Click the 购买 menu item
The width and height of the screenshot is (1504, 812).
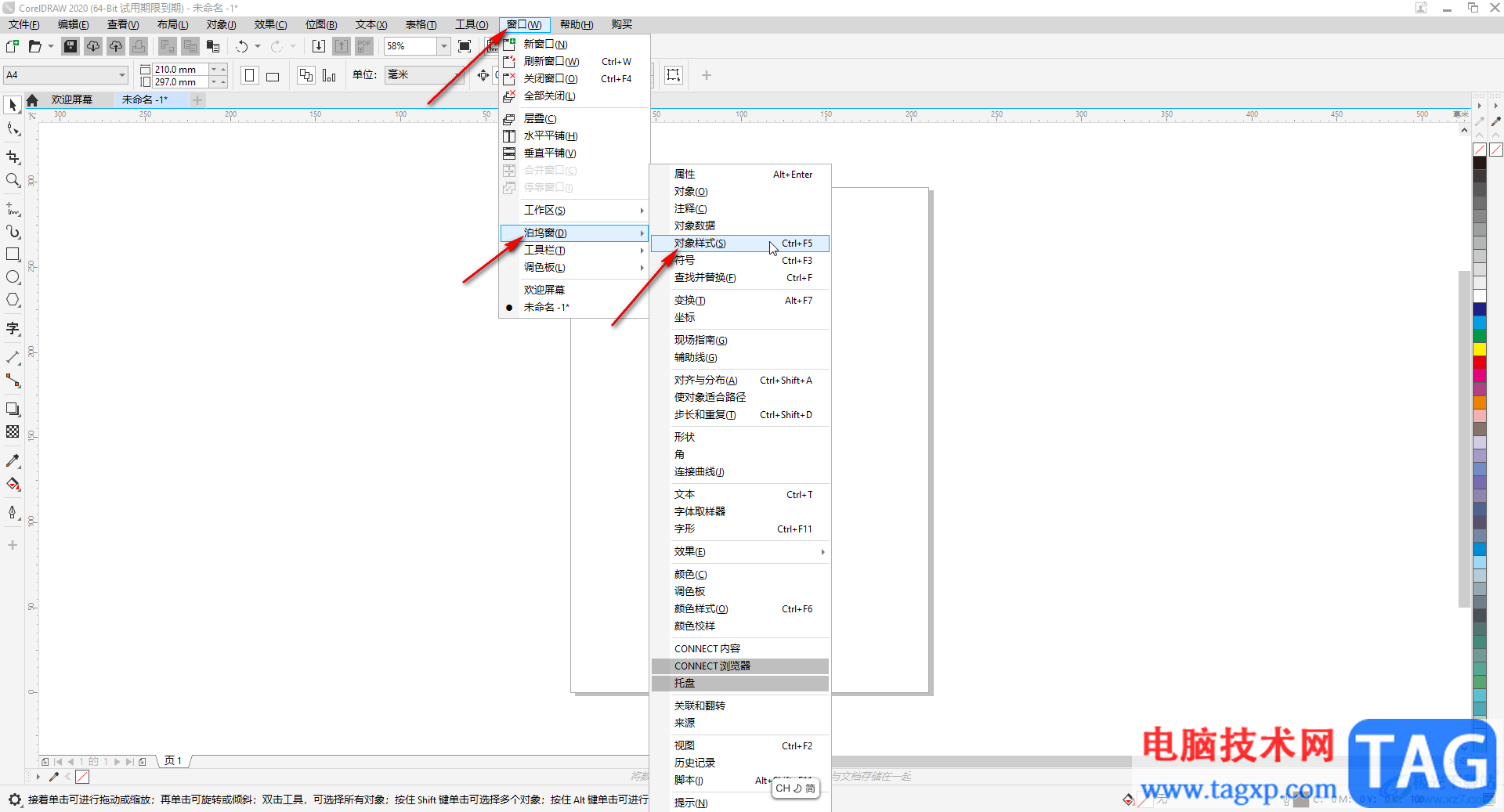click(622, 25)
